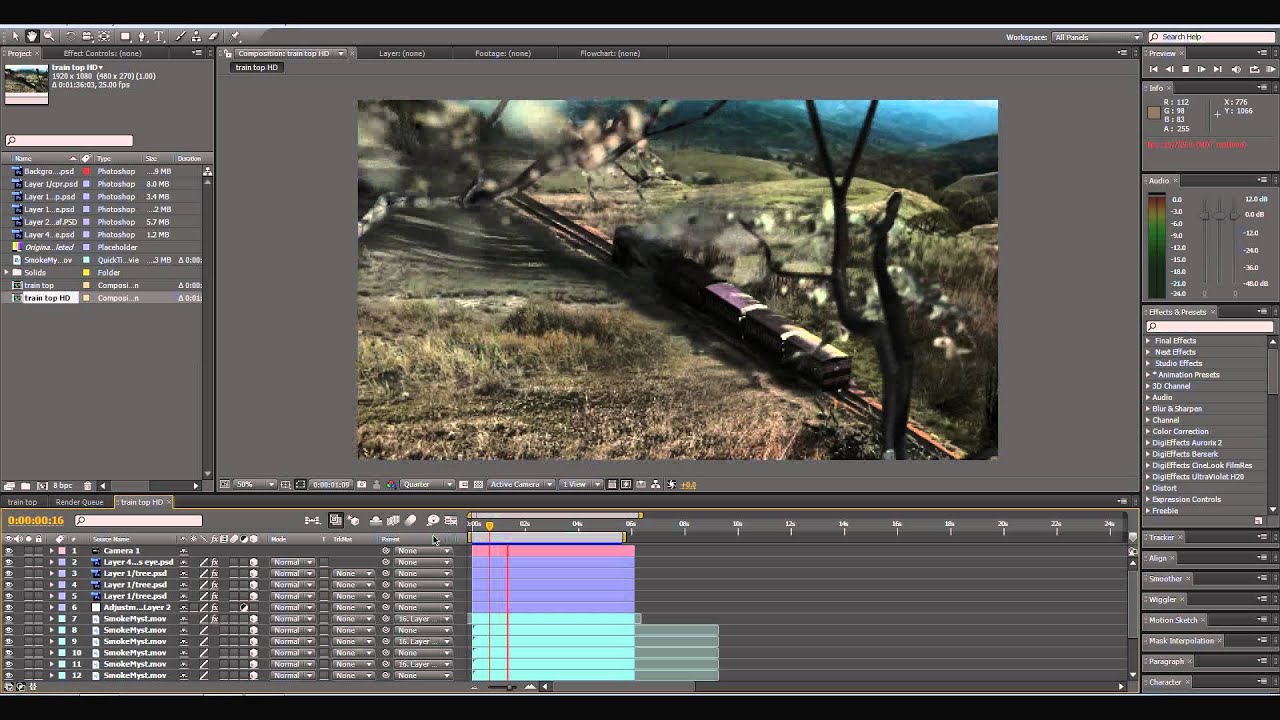Toggle effects fx switch on layer 2
The height and width of the screenshot is (720, 1280).
click(214, 562)
